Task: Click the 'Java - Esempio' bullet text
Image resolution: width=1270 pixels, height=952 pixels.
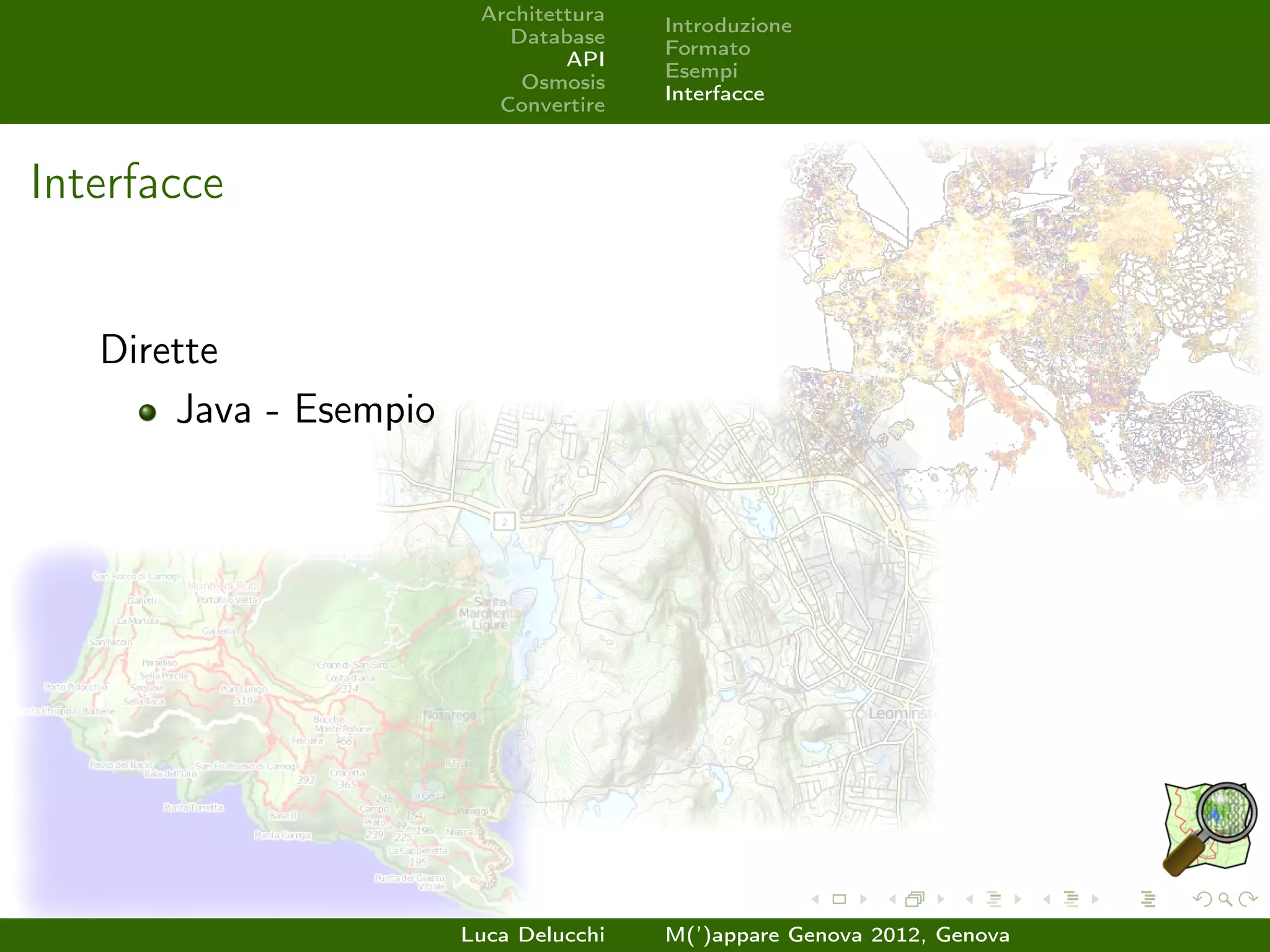Action: pos(306,409)
